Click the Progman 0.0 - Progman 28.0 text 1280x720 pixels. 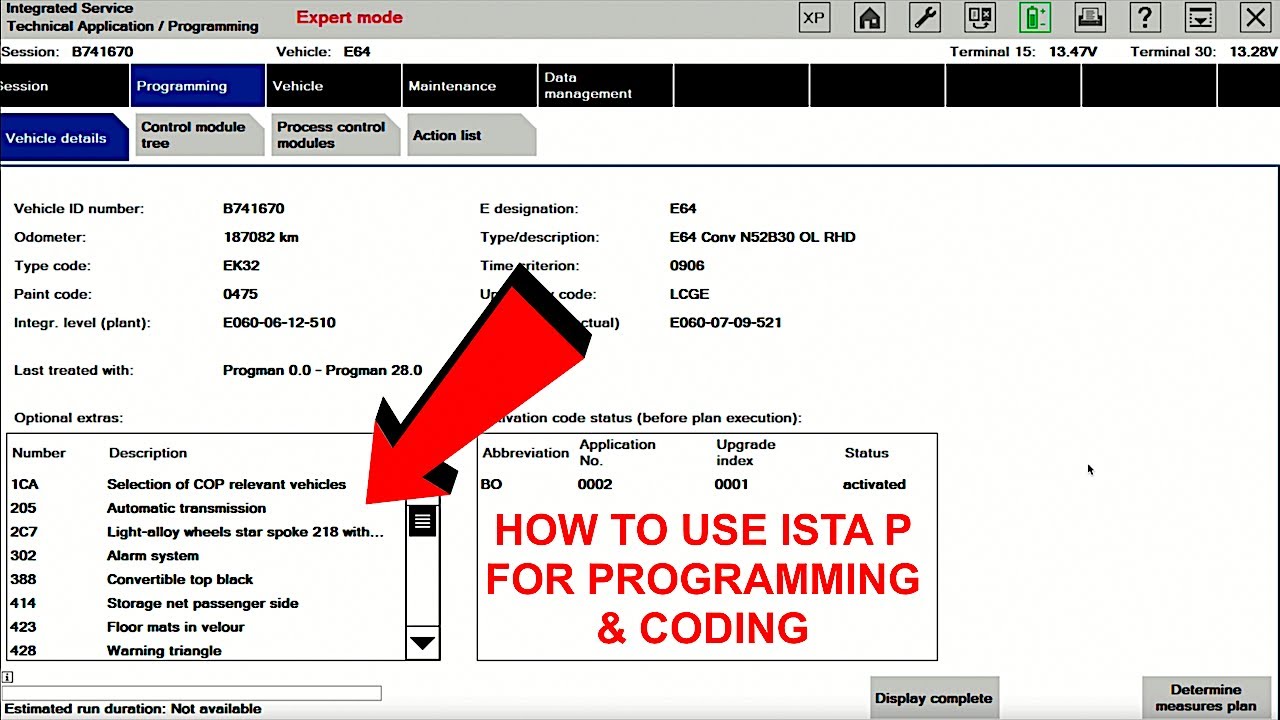[322, 370]
